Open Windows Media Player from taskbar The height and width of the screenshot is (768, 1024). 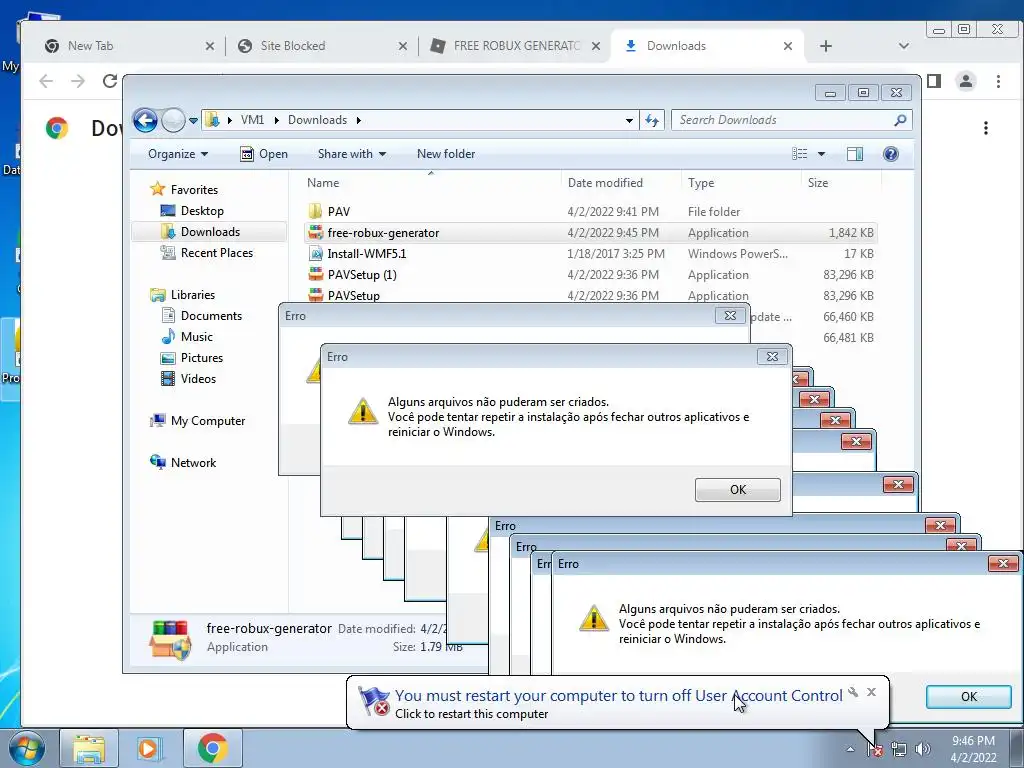click(x=150, y=748)
